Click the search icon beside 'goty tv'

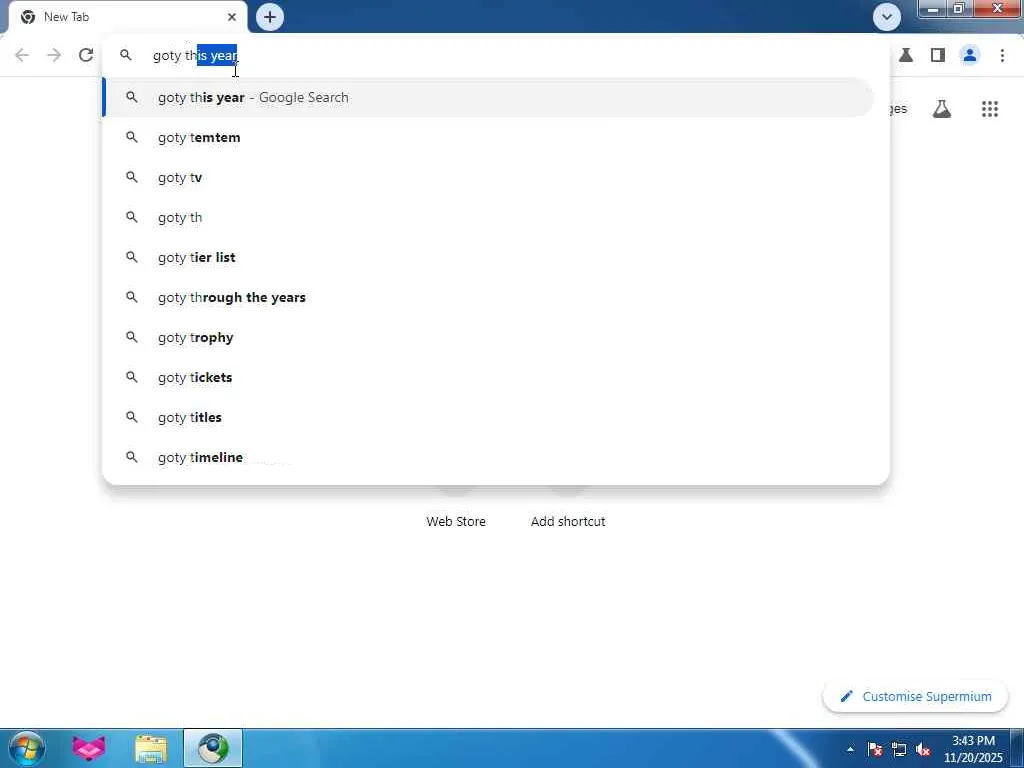132,177
